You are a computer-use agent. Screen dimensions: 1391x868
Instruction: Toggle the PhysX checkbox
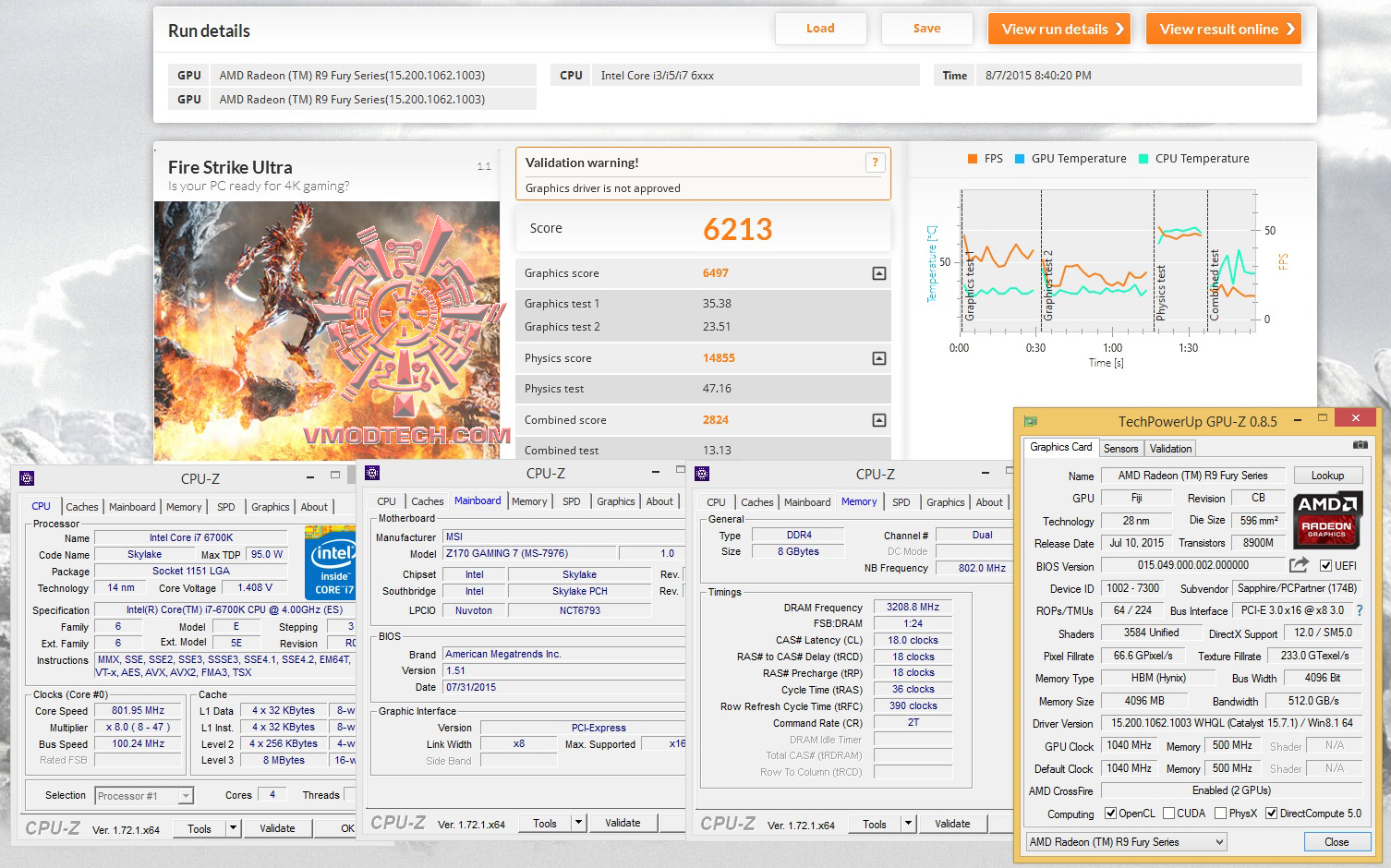[x=1221, y=814]
